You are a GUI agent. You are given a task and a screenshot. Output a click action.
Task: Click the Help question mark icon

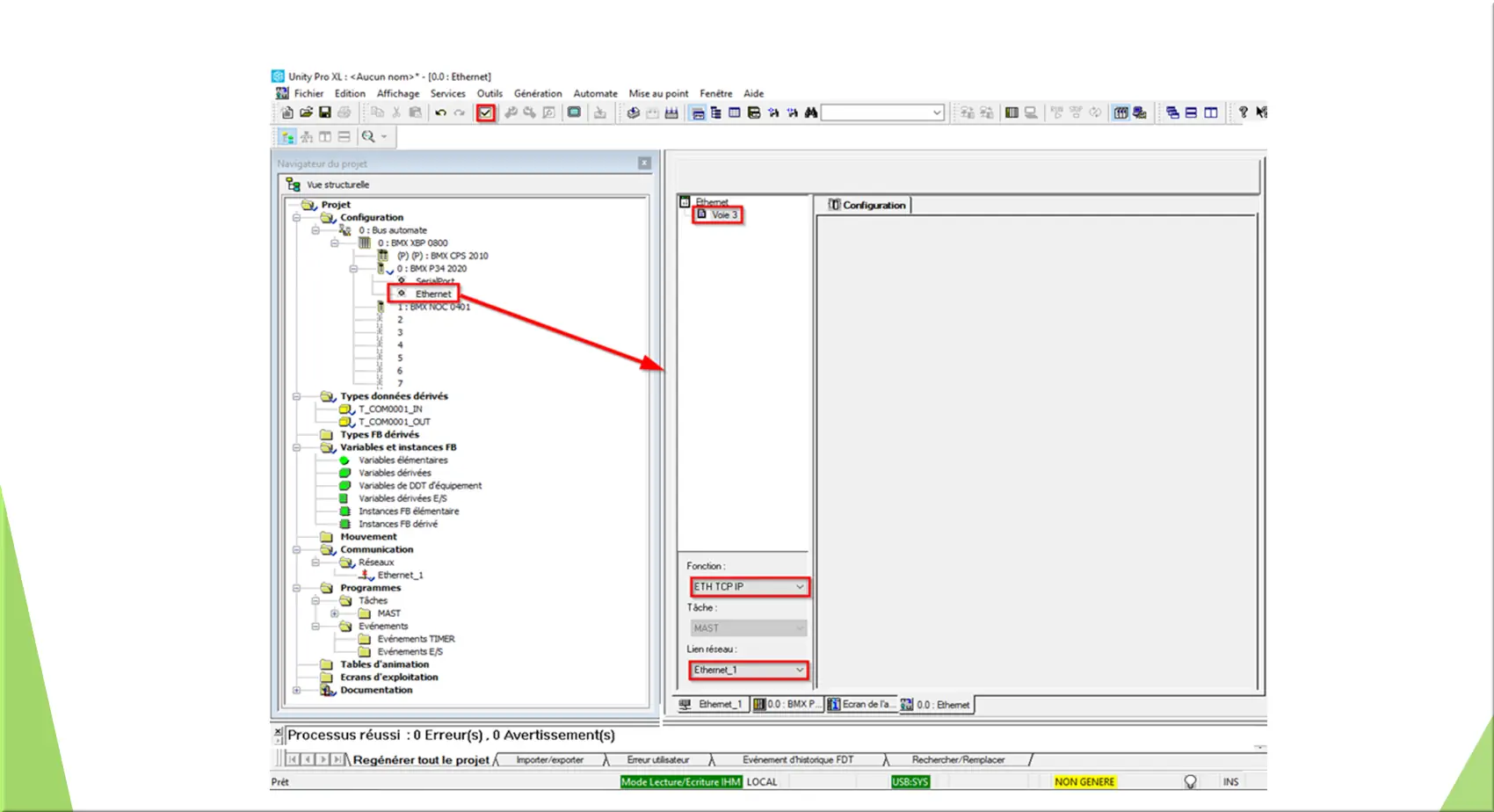pyautogui.click(x=1243, y=112)
